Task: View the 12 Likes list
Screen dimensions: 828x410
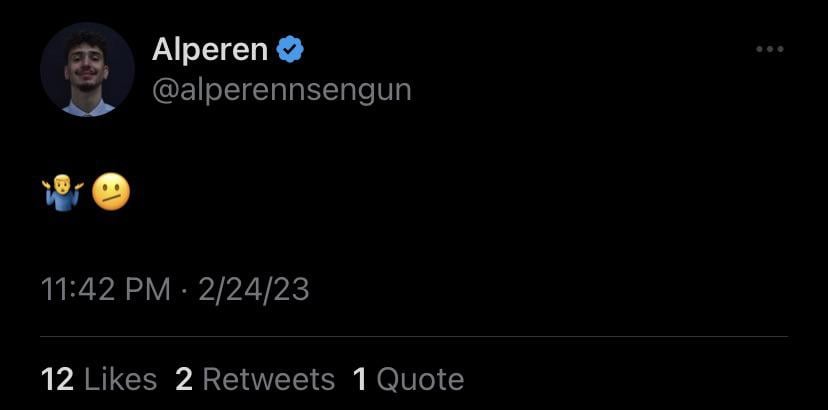Action: [x=99, y=379]
